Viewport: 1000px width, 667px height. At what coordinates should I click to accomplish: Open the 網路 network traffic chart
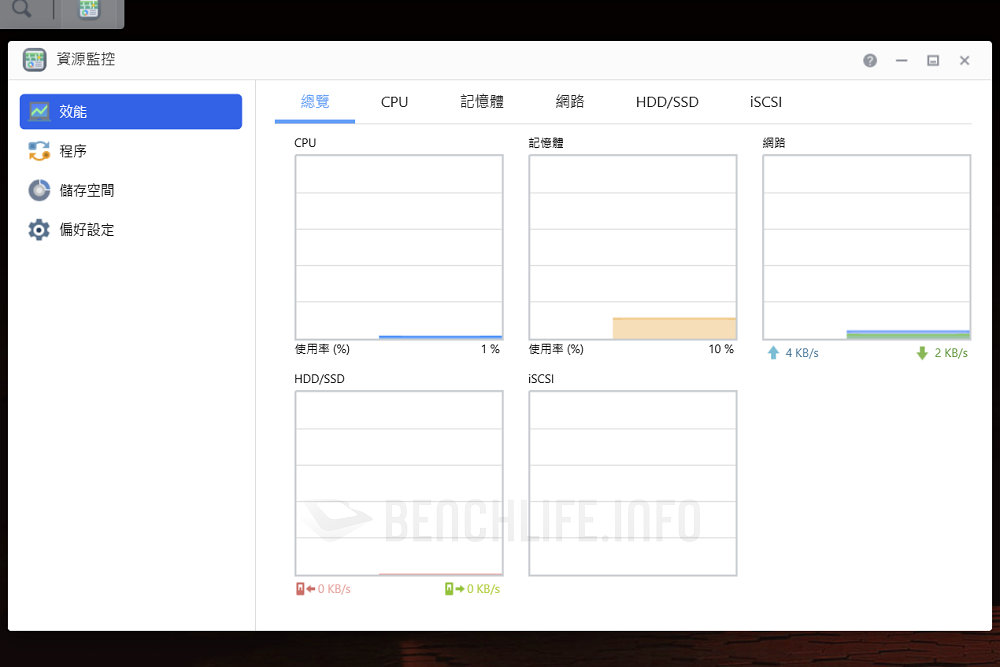coord(867,247)
